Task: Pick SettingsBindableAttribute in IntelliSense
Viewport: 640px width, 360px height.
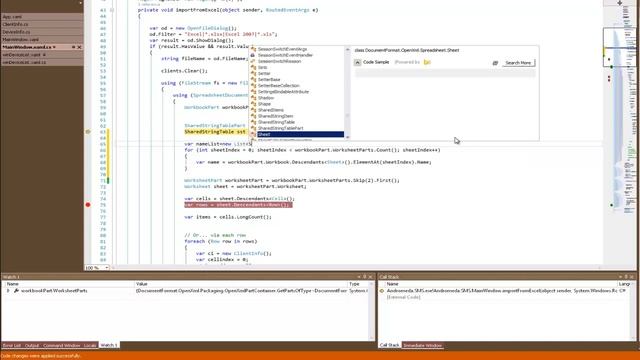Action: pyautogui.click(x=283, y=92)
